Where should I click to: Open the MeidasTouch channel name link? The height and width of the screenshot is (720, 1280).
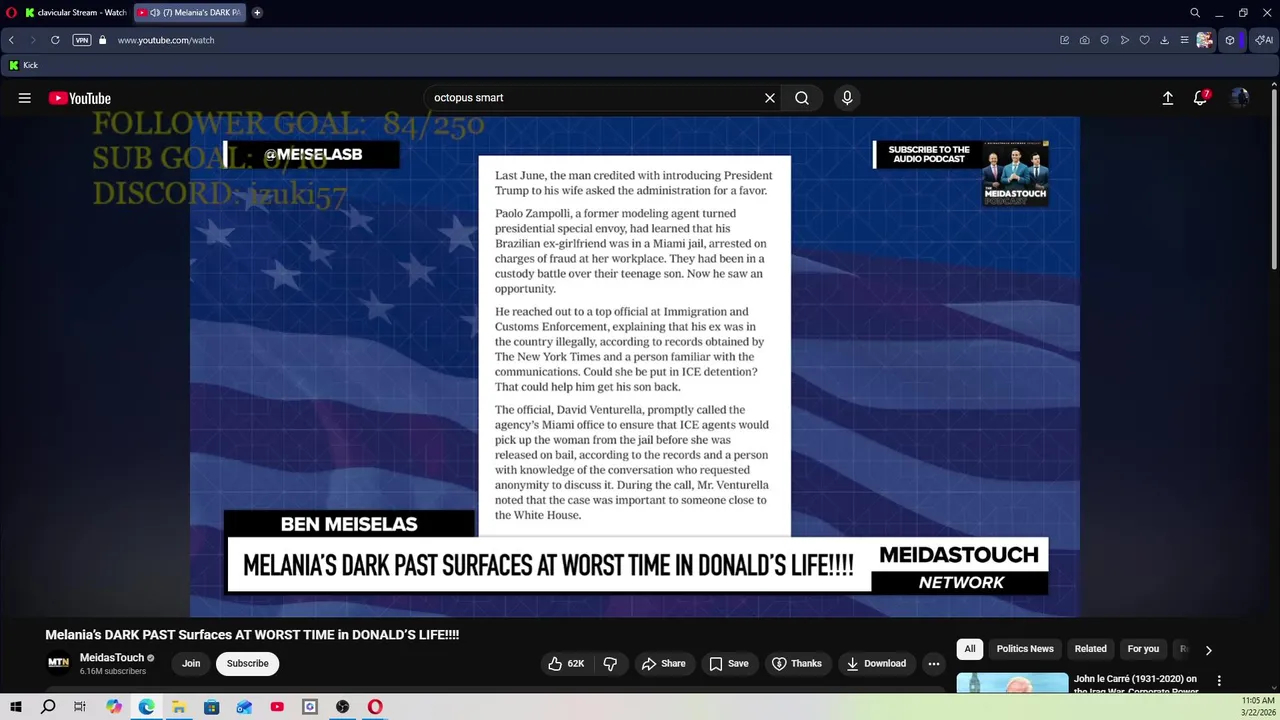[112, 657]
